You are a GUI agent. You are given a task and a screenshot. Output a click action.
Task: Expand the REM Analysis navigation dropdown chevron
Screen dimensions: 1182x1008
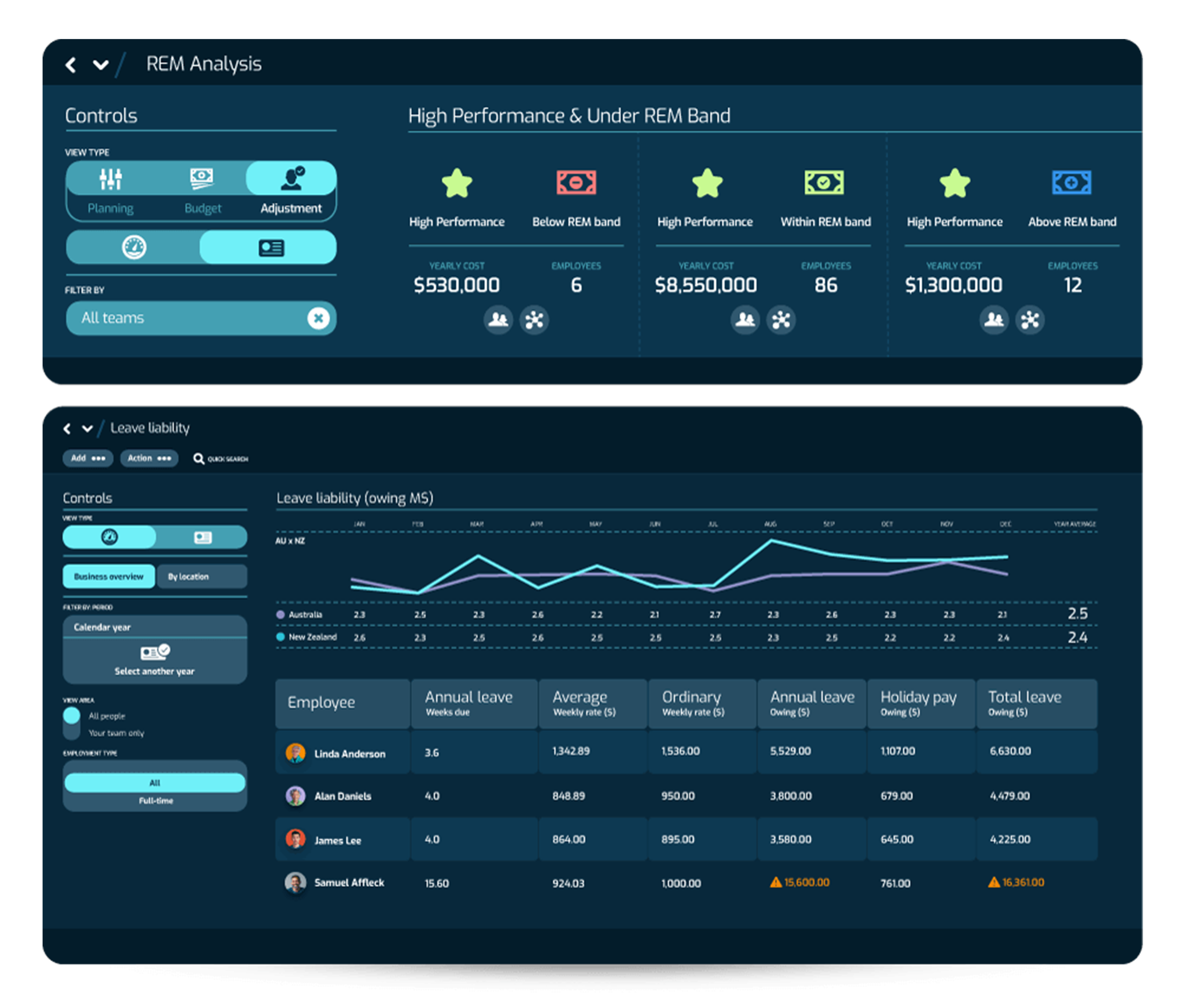click(100, 65)
